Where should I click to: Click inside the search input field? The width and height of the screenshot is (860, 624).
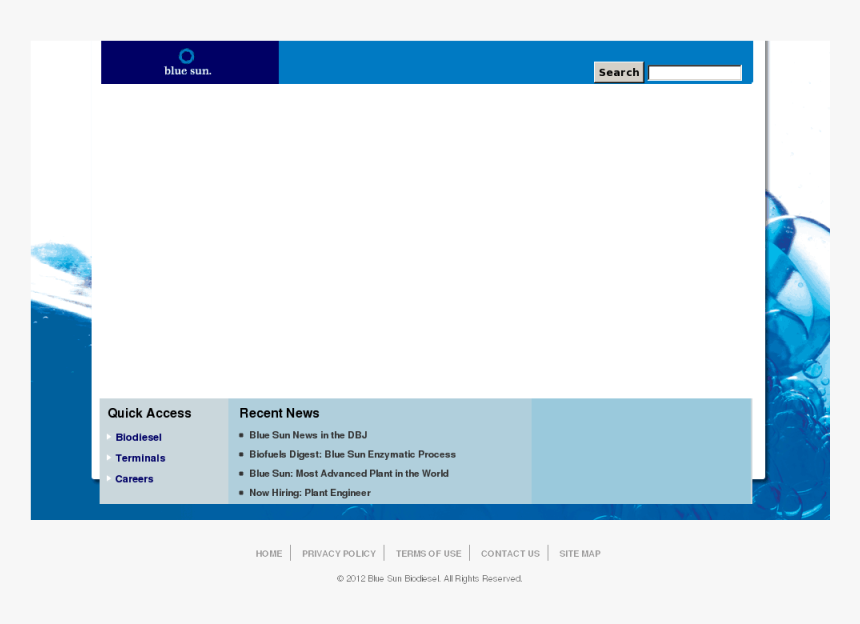coord(694,72)
